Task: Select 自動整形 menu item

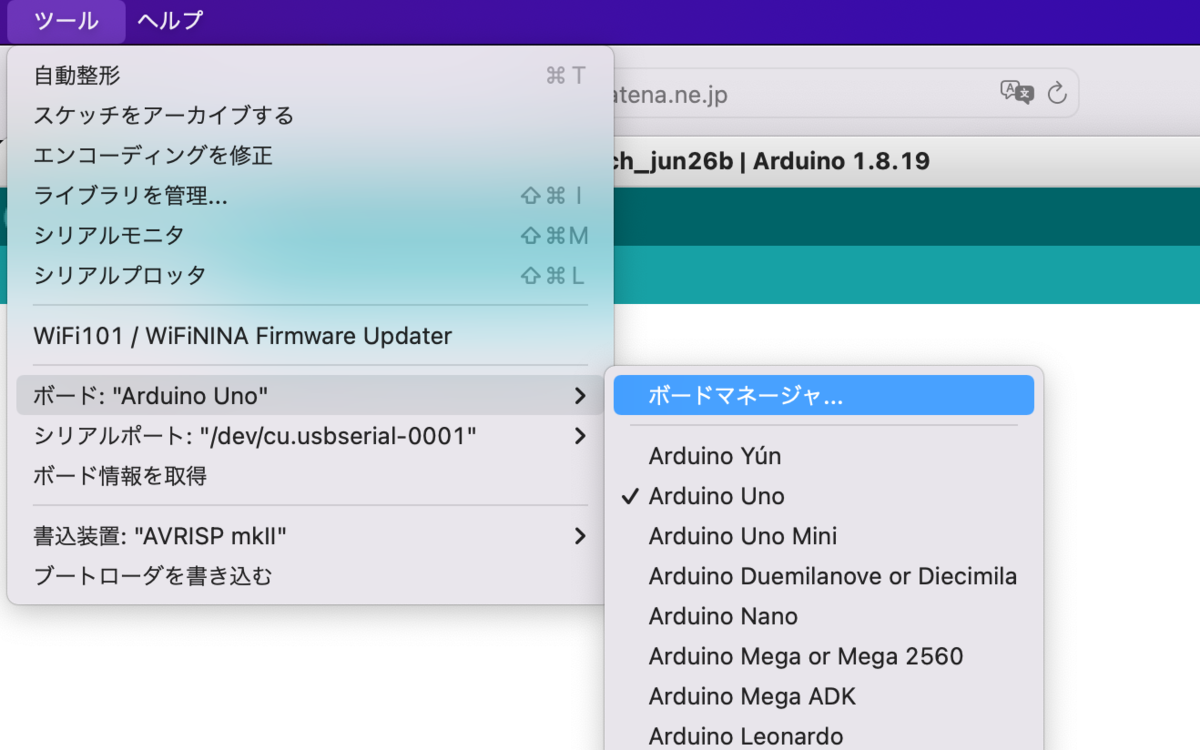Action: [310, 76]
